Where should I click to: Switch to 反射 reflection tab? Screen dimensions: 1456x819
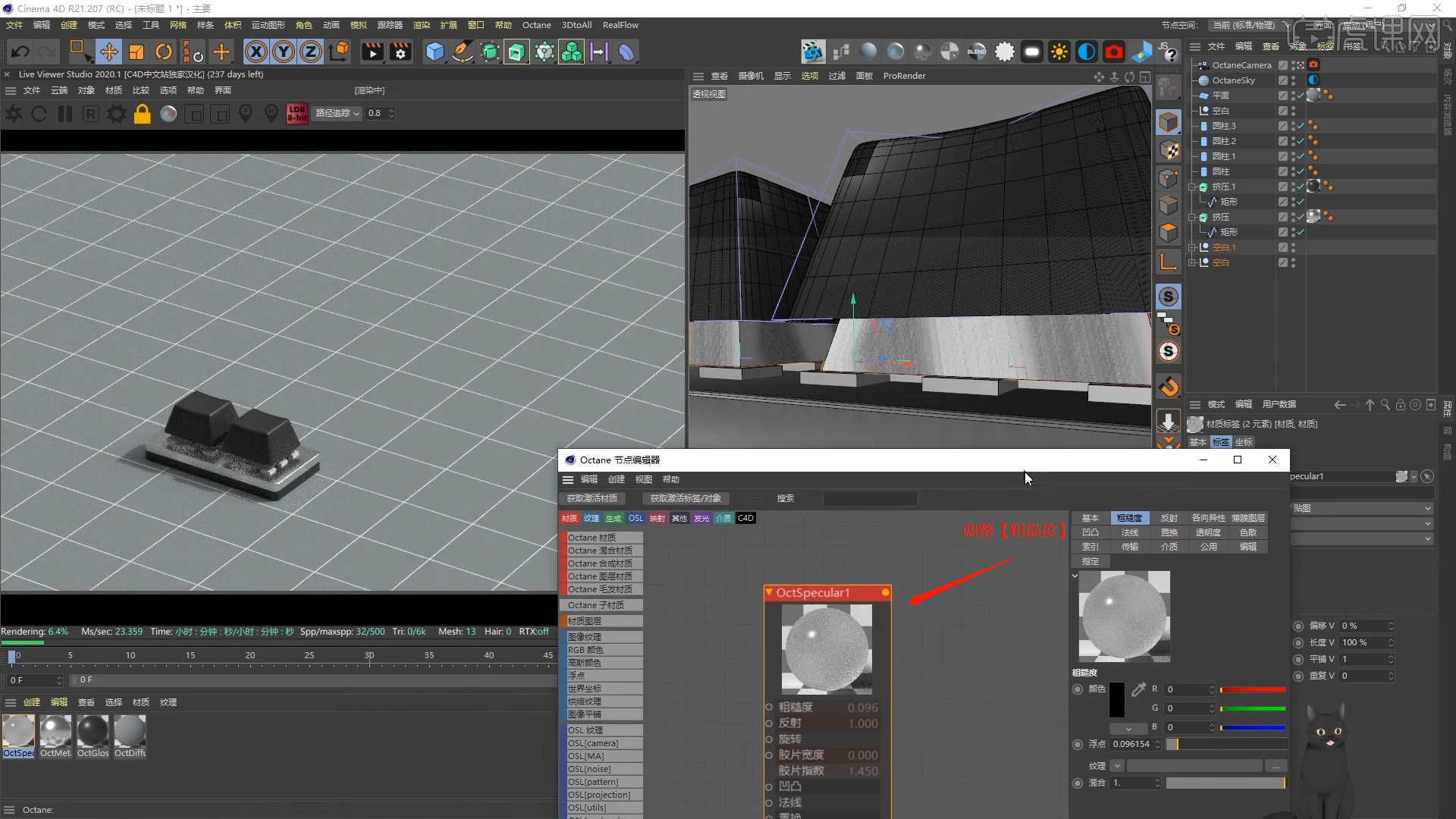pos(1169,518)
